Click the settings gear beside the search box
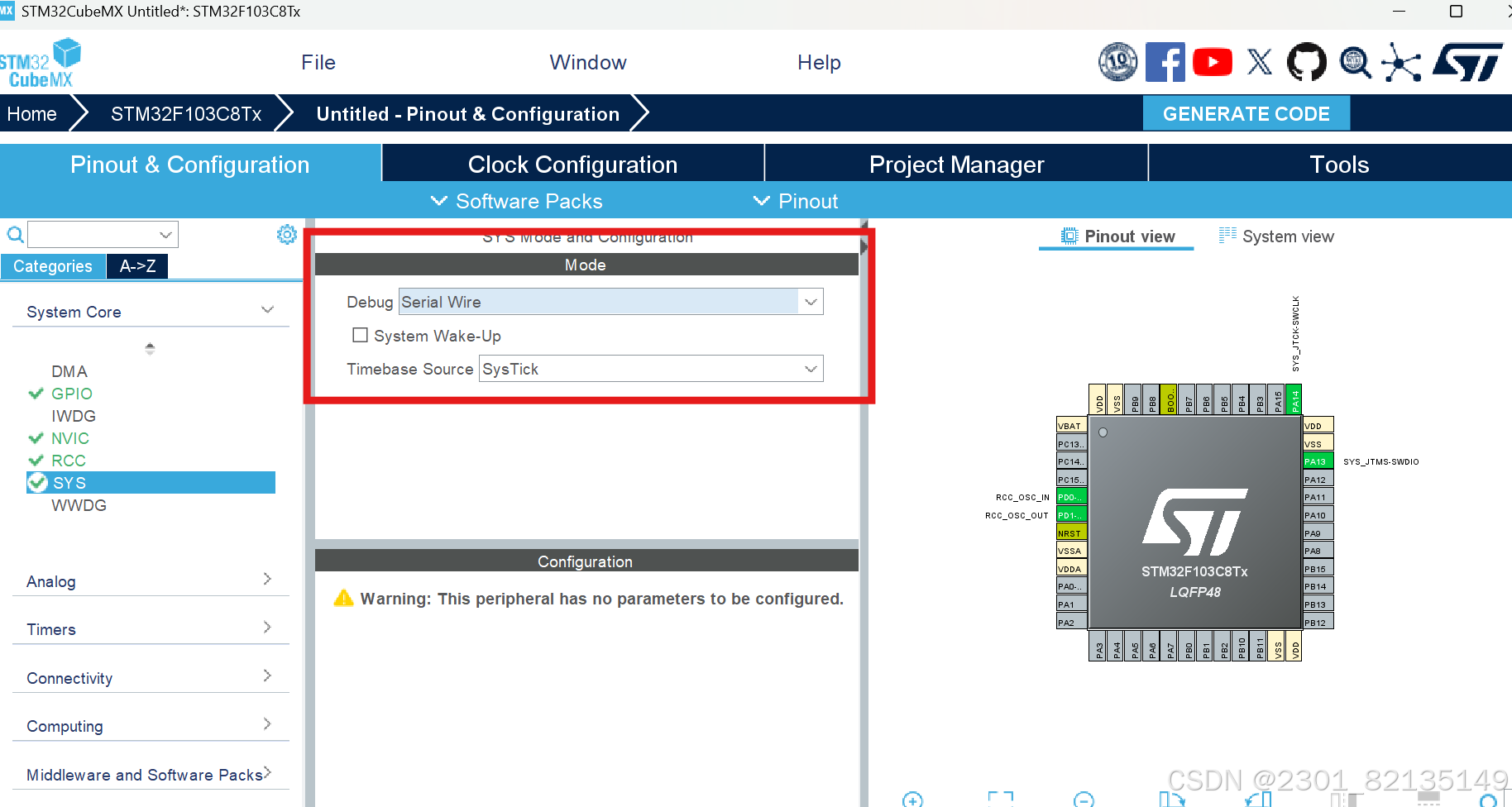 (x=286, y=235)
